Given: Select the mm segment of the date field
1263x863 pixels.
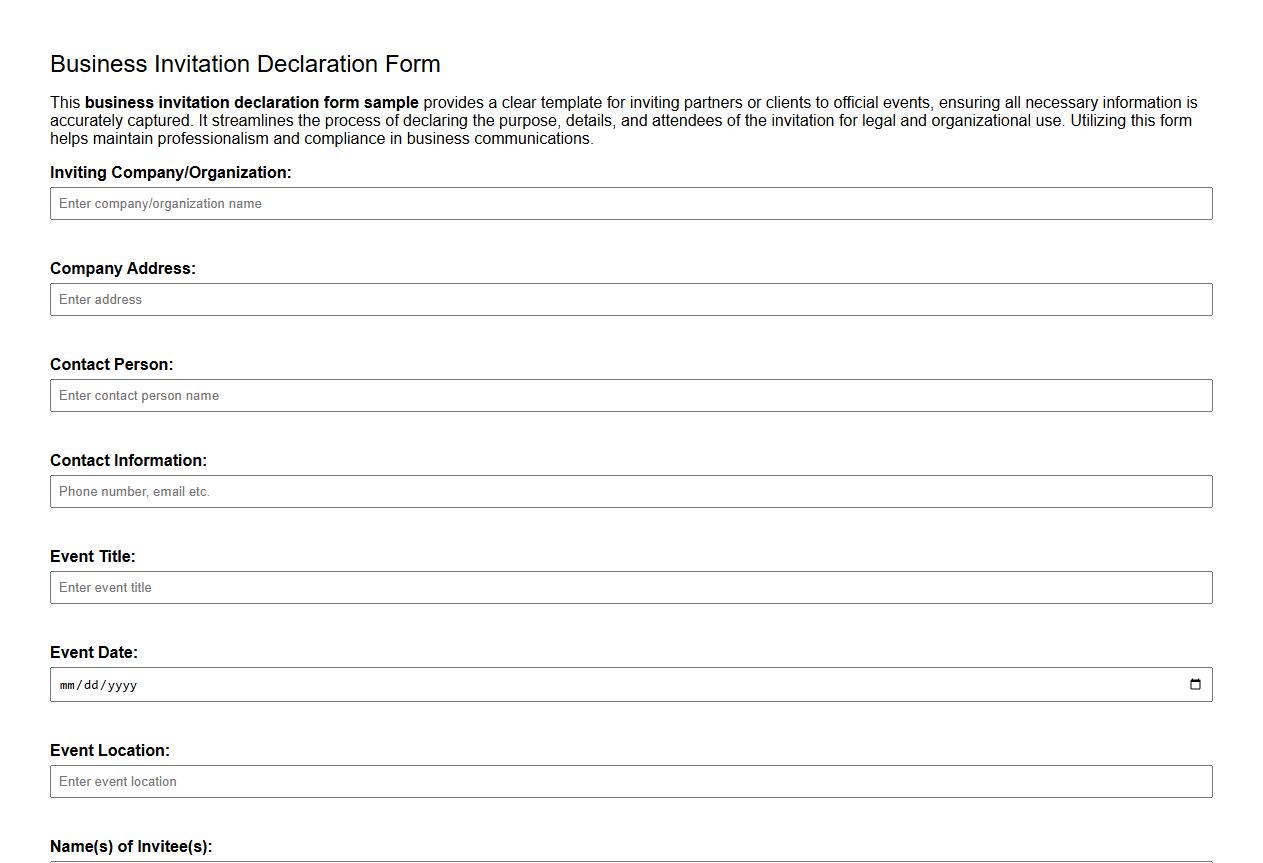Looking at the screenshot, I should pyautogui.click(x=68, y=685).
